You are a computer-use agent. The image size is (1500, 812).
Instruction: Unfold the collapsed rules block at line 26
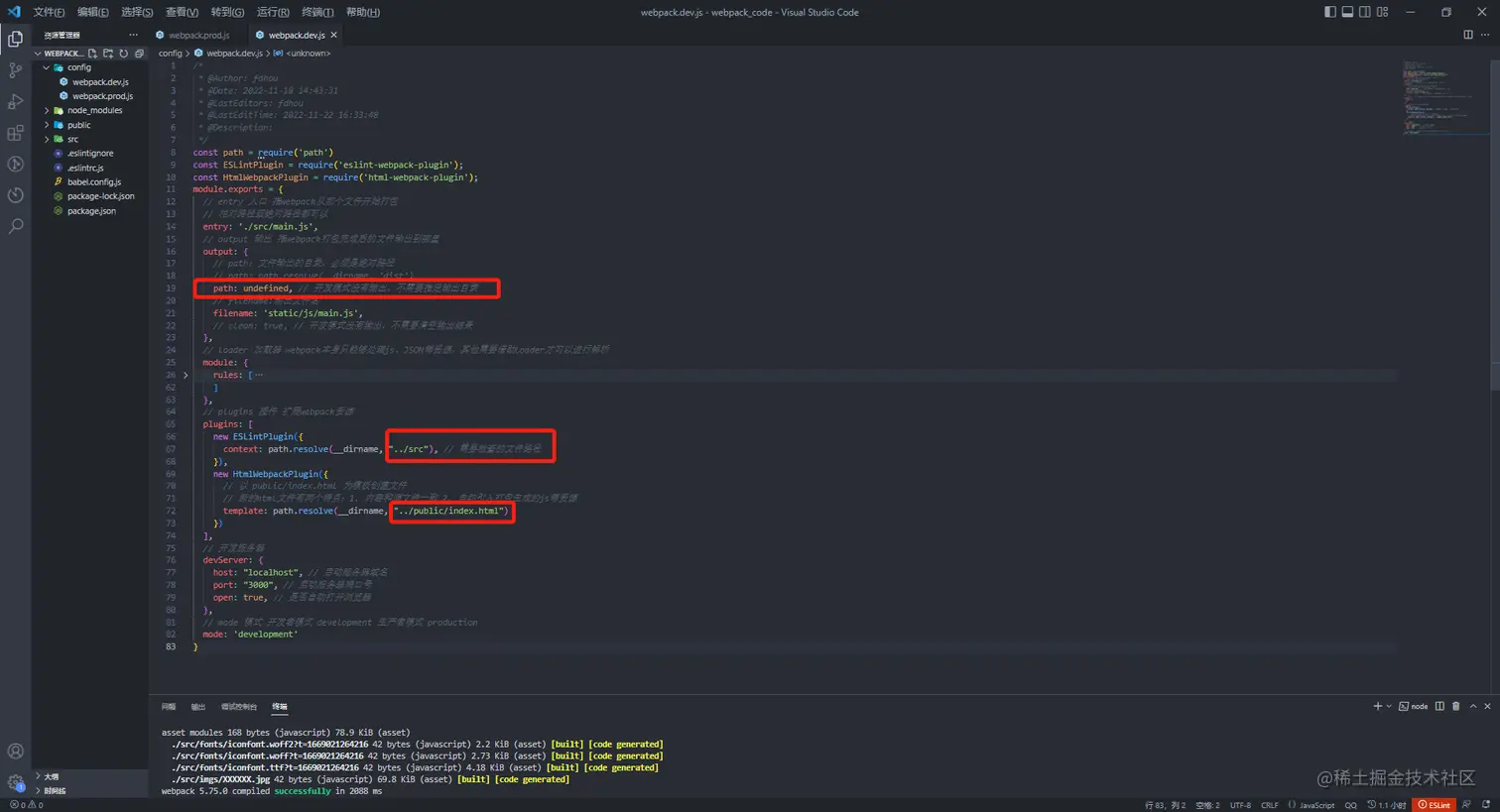186,375
